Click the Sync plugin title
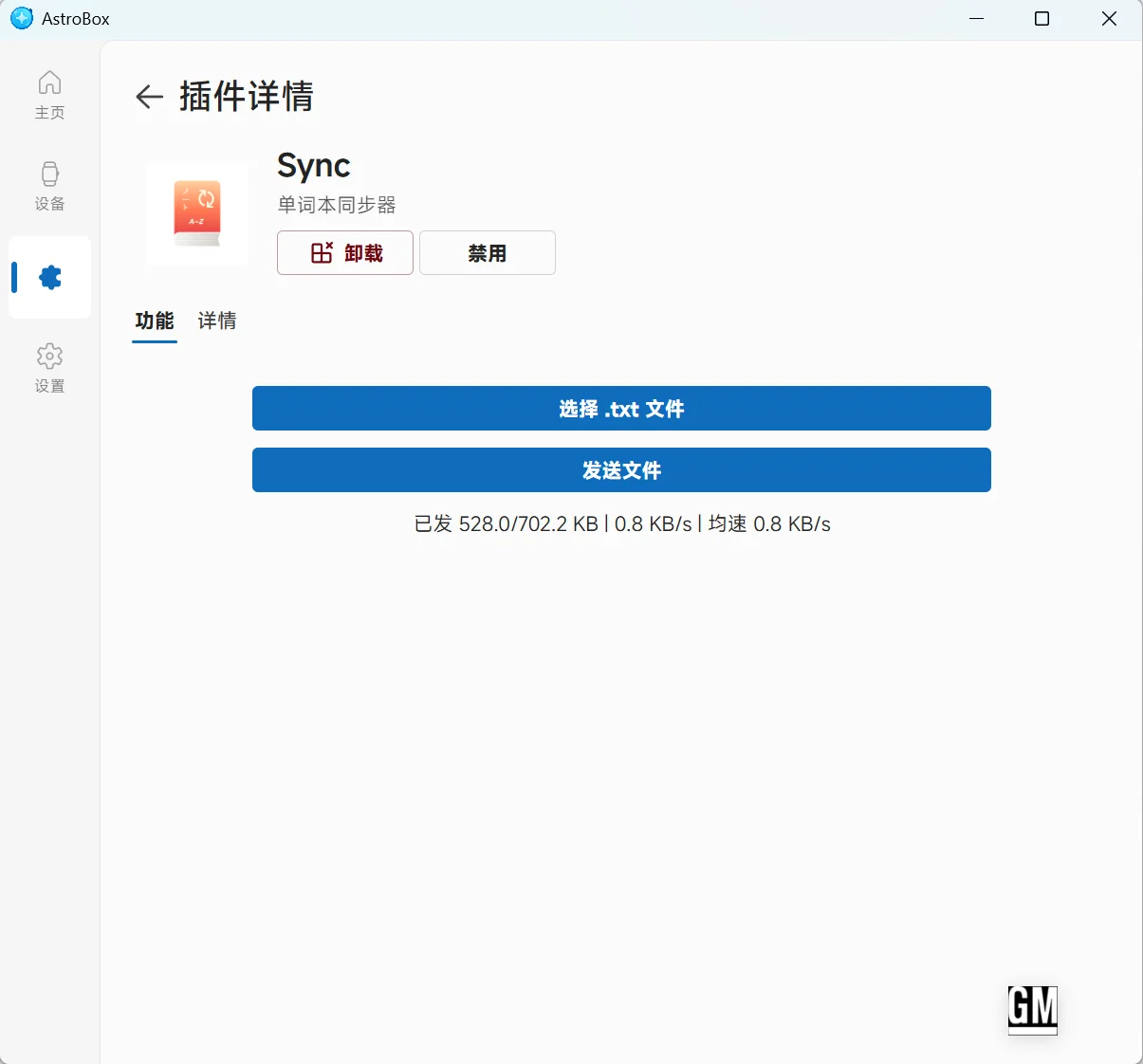 (314, 166)
